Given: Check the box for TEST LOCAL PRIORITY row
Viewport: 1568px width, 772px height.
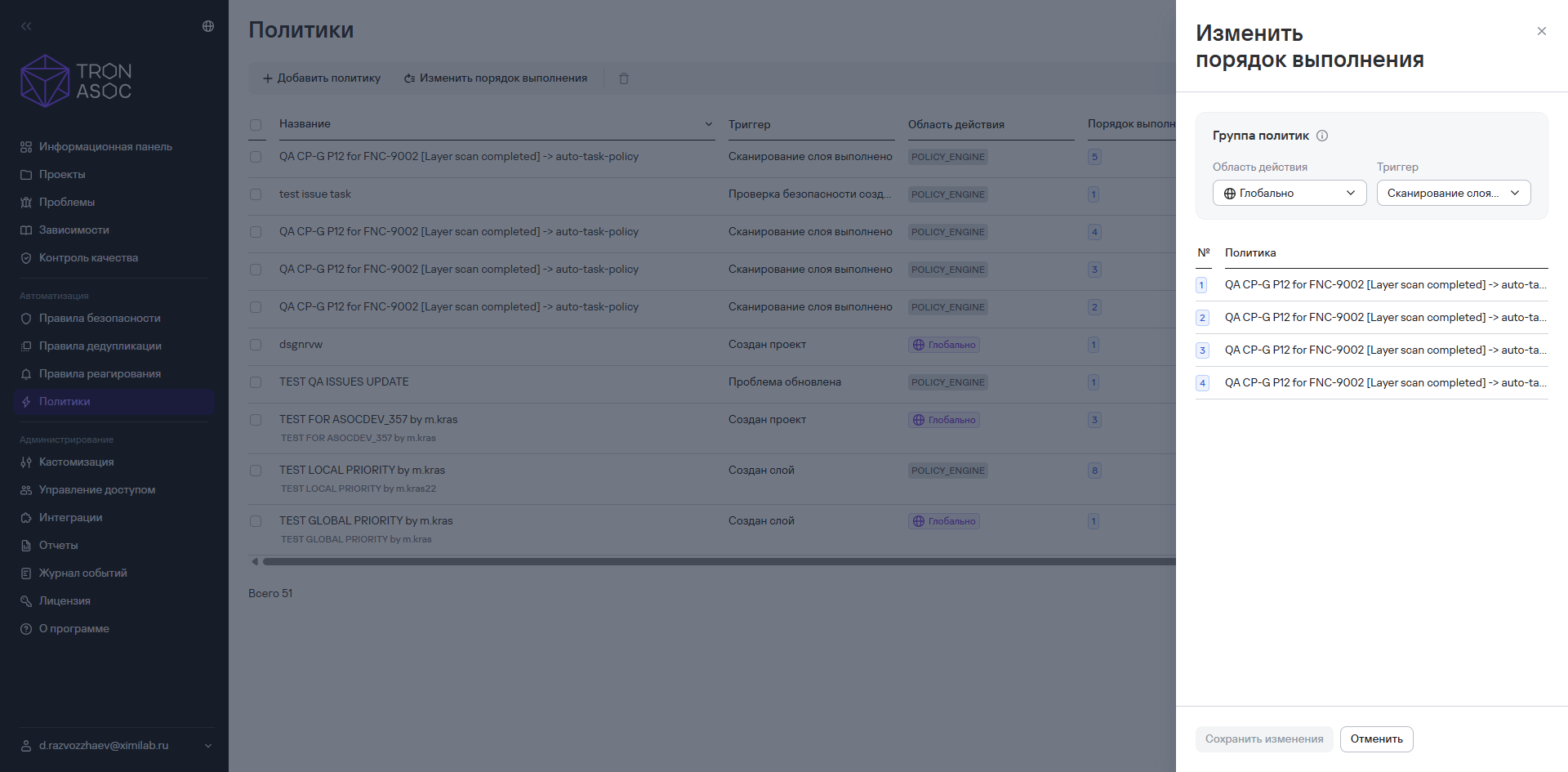Looking at the screenshot, I should click(256, 471).
